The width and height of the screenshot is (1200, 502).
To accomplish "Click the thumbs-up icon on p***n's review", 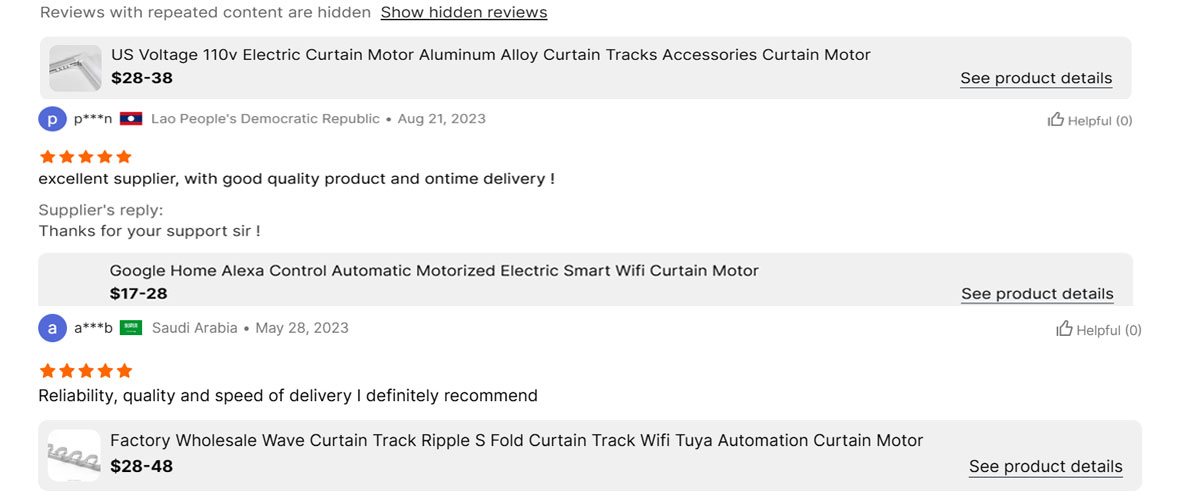I will [1055, 120].
